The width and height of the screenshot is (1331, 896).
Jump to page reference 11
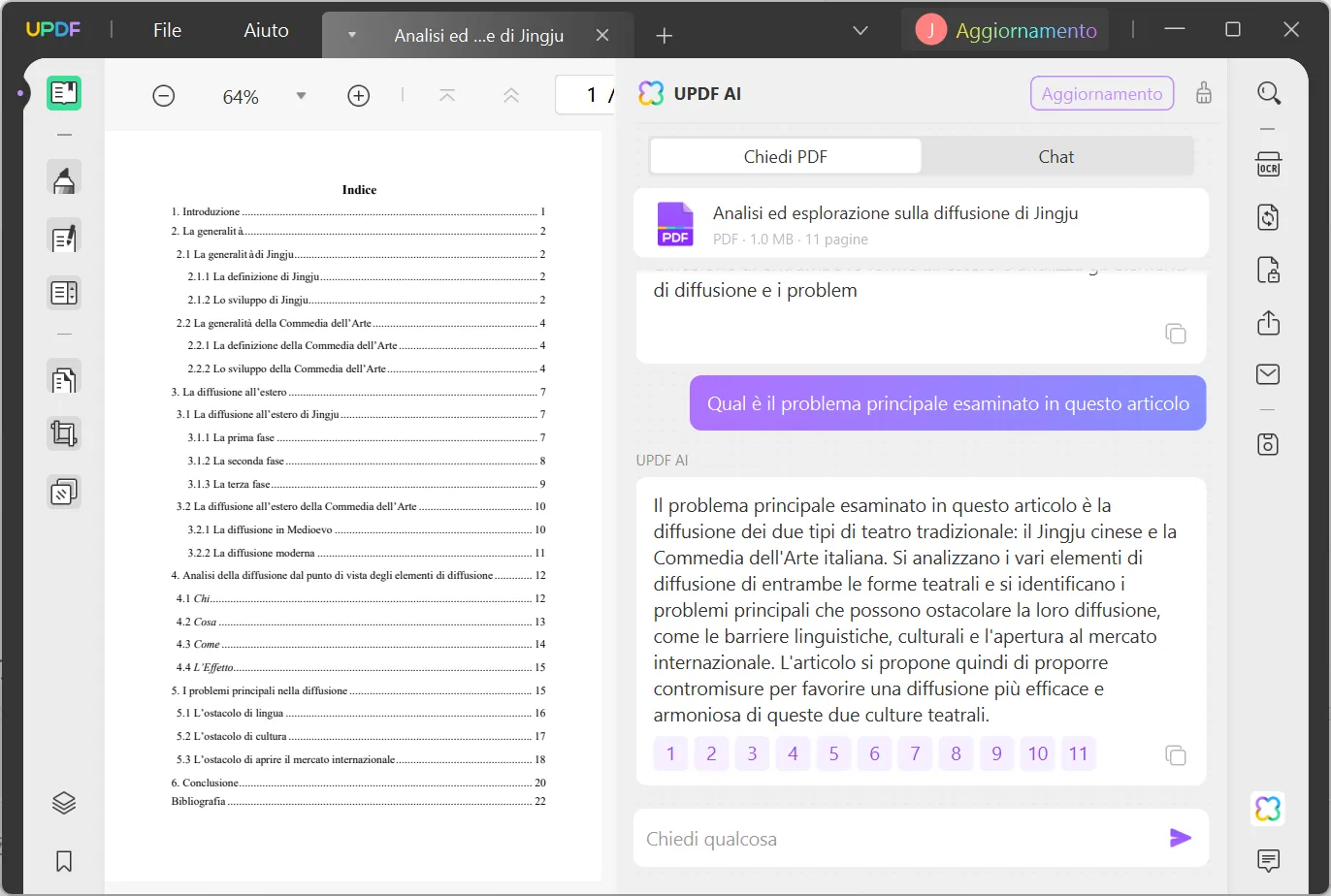point(1079,753)
